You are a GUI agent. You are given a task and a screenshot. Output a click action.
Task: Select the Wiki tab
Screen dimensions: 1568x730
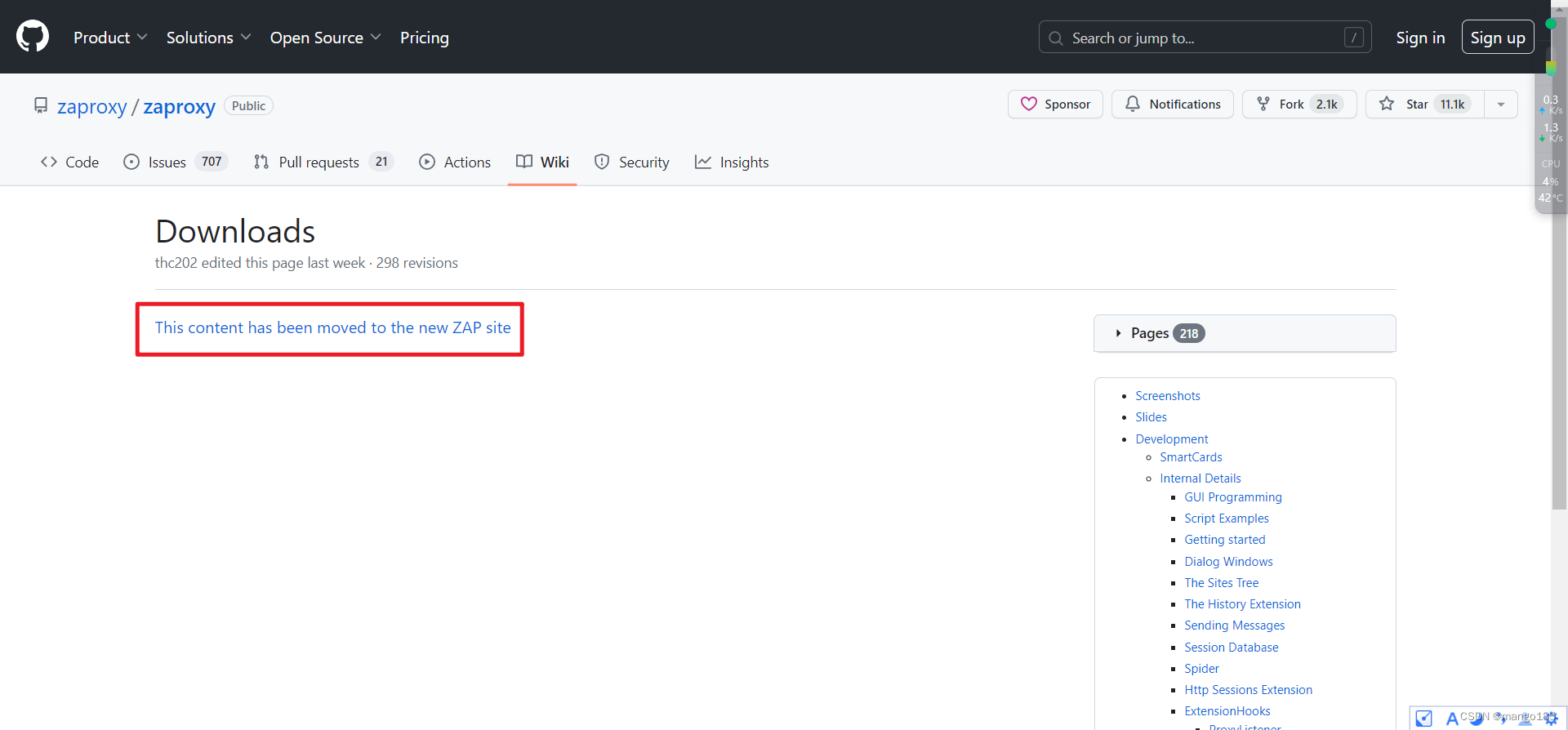click(x=542, y=162)
